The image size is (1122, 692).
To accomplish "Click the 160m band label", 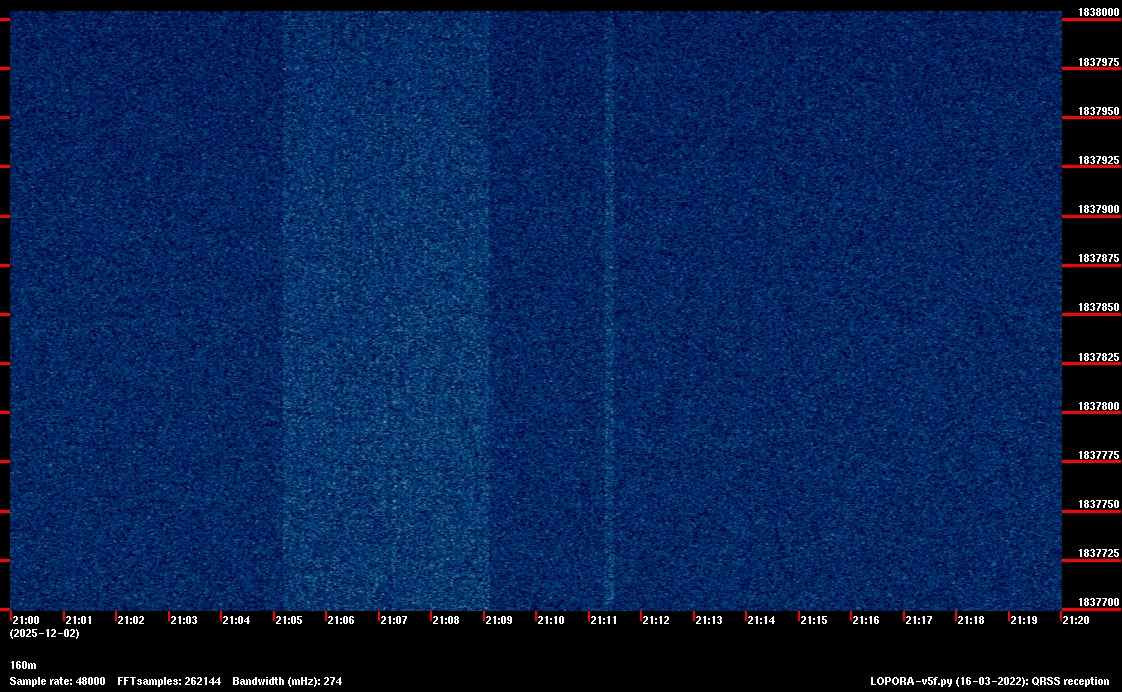I will (23, 666).
